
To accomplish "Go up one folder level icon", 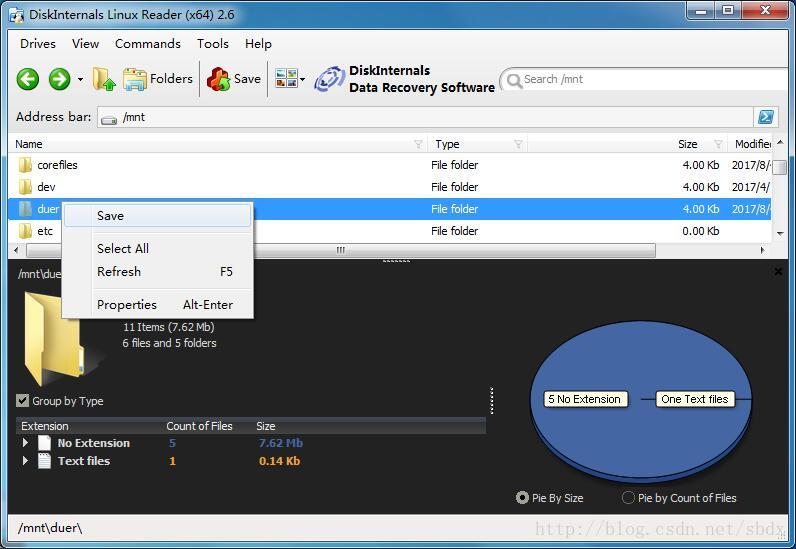I will click(104, 79).
